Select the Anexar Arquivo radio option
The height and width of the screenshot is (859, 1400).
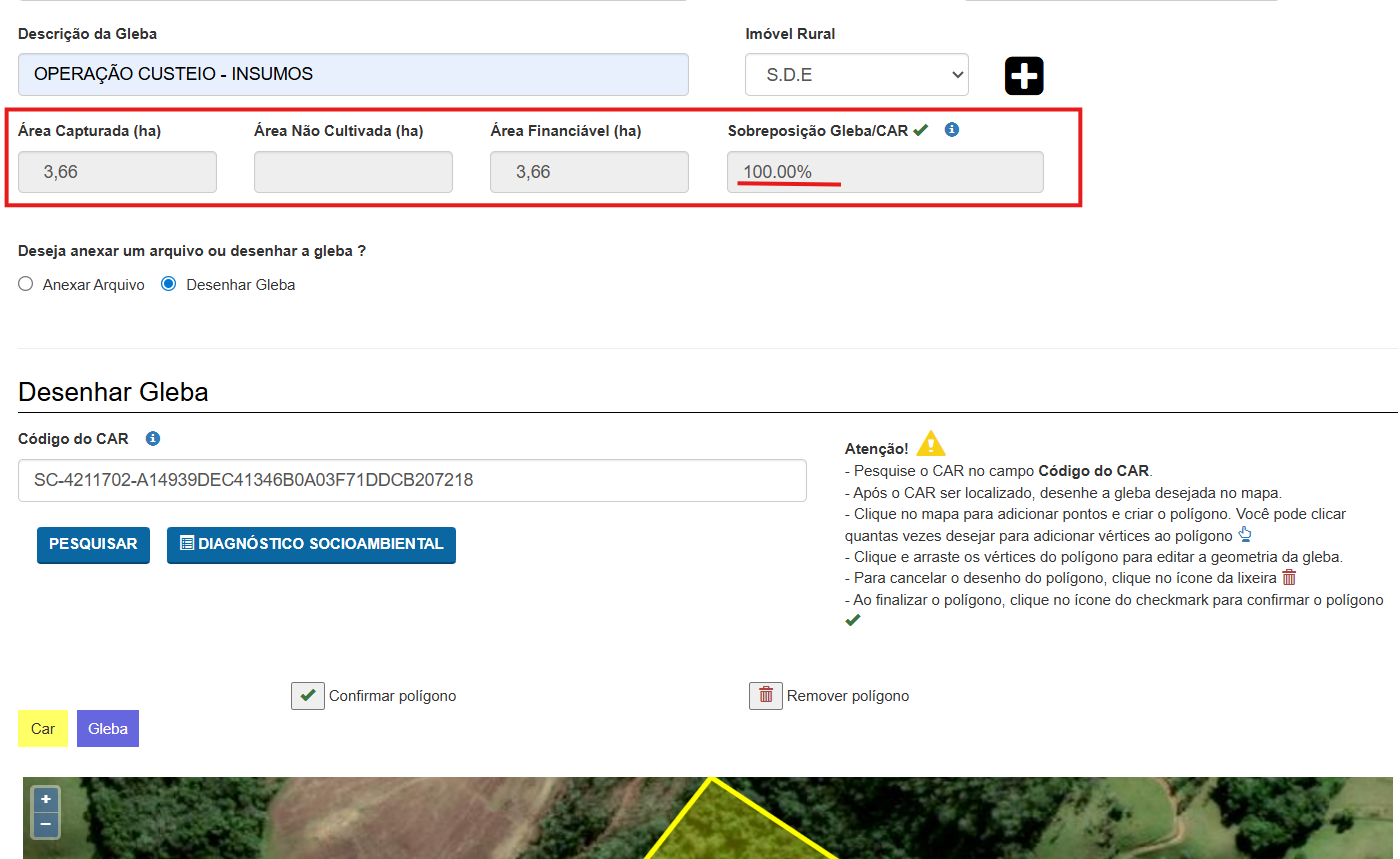pyautogui.click(x=26, y=285)
